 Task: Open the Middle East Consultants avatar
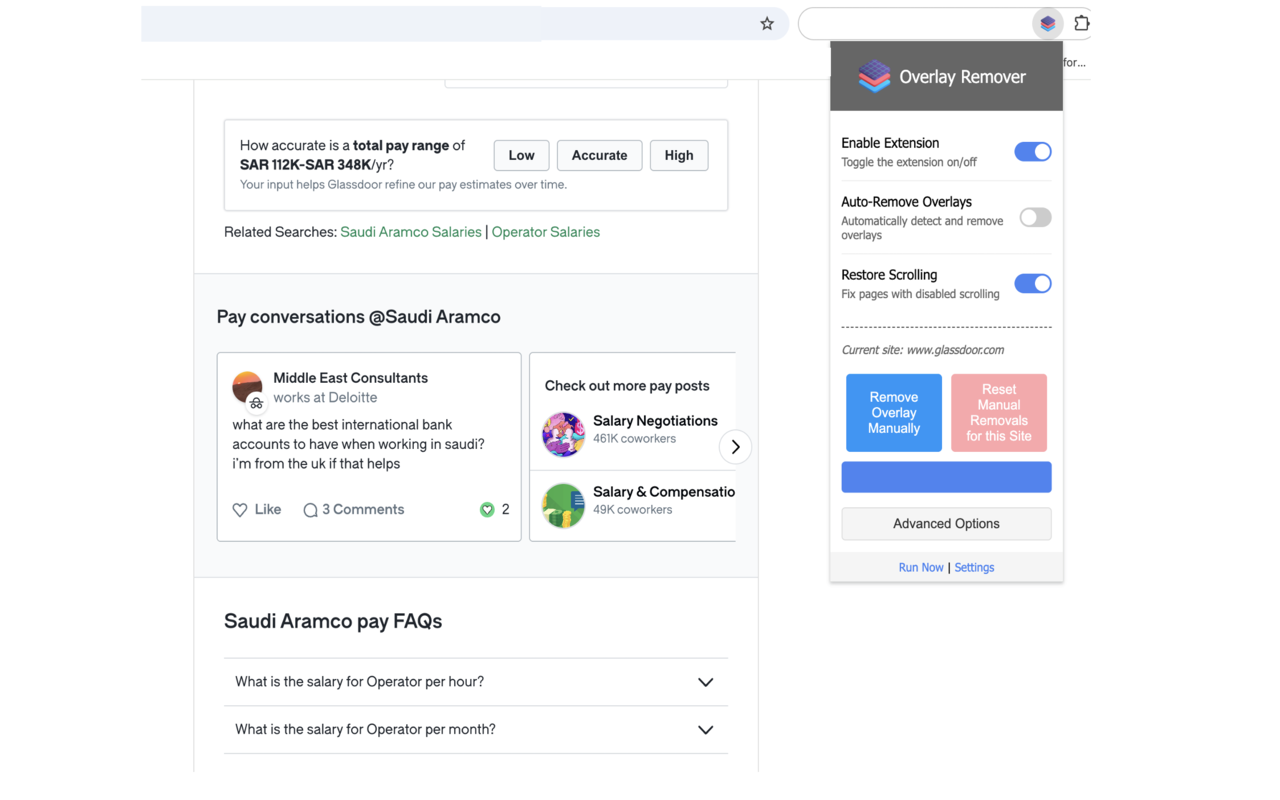pyautogui.click(x=247, y=387)
